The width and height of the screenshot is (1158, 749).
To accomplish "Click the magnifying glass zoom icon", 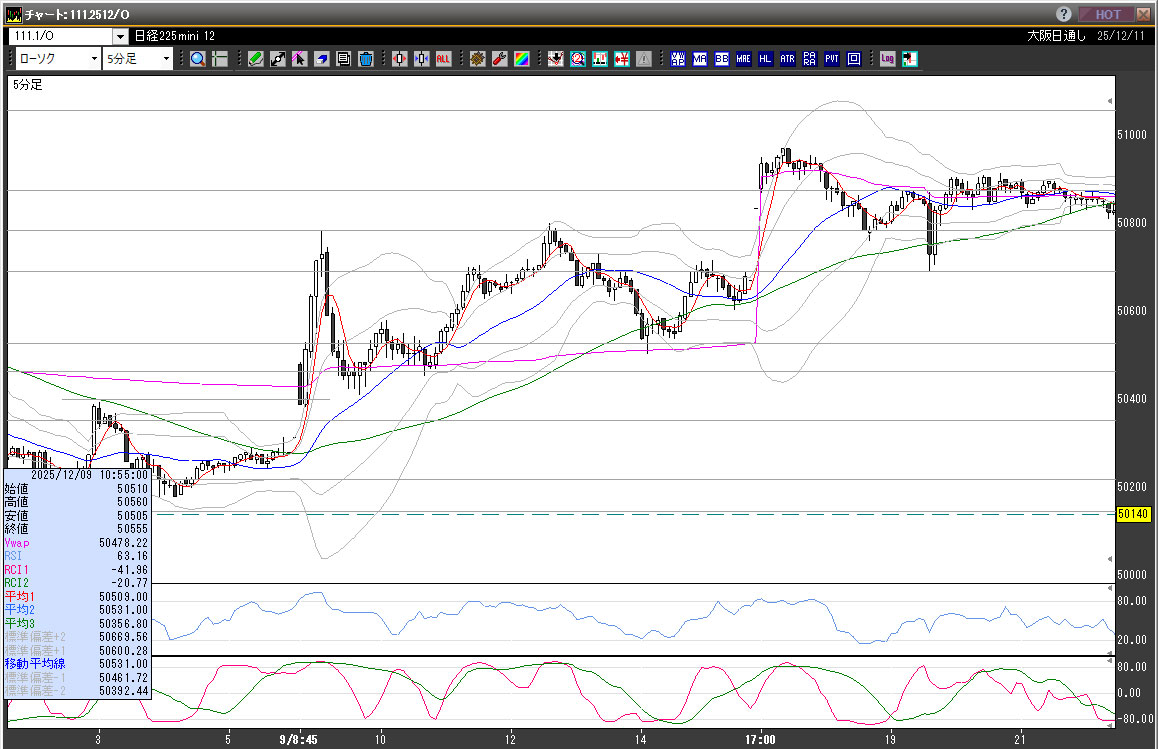I will click(x=198, y=59).
